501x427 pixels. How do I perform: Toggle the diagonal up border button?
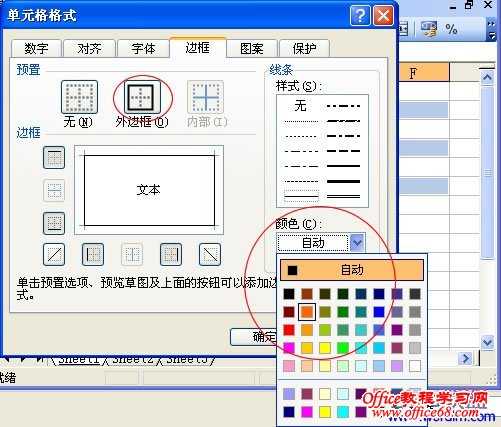point(54,254)
